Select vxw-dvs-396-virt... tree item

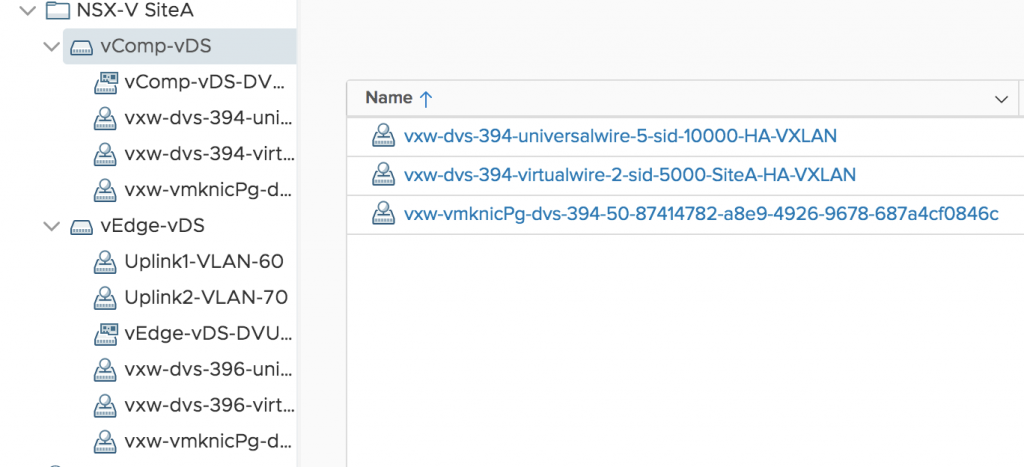[x=209, y=406]
